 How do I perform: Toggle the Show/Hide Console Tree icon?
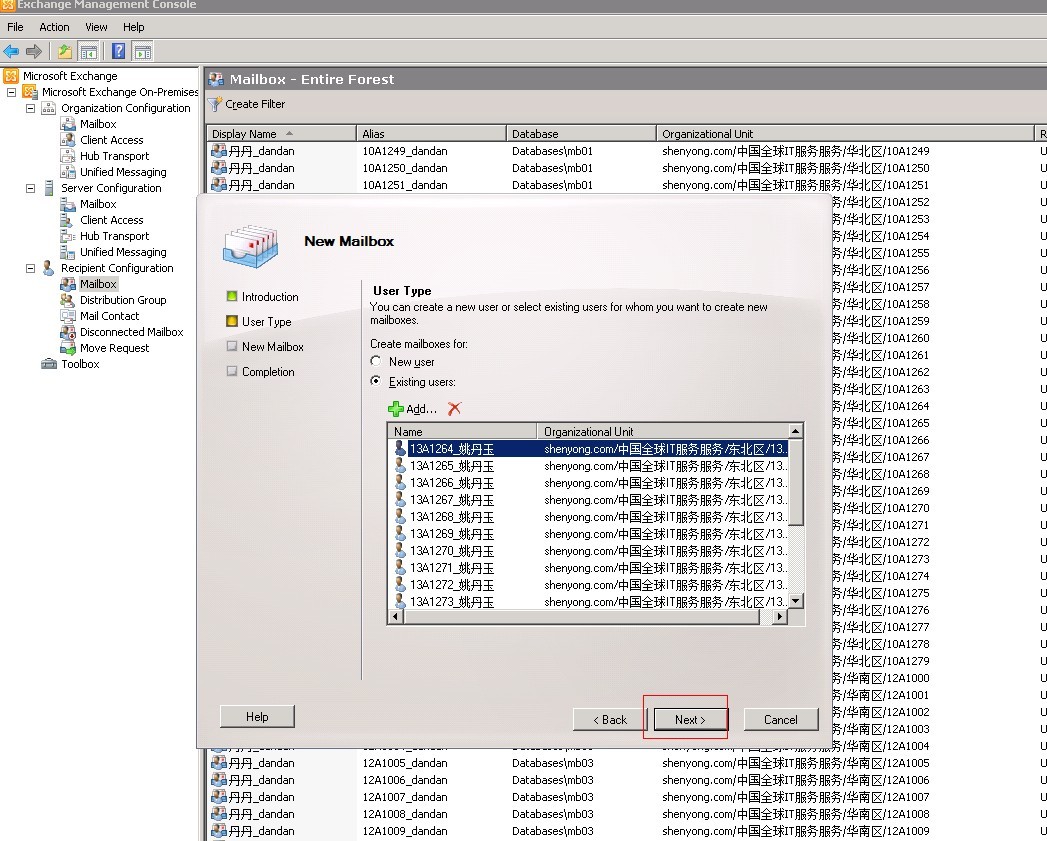pyautogui.click(x=88, y=51)
